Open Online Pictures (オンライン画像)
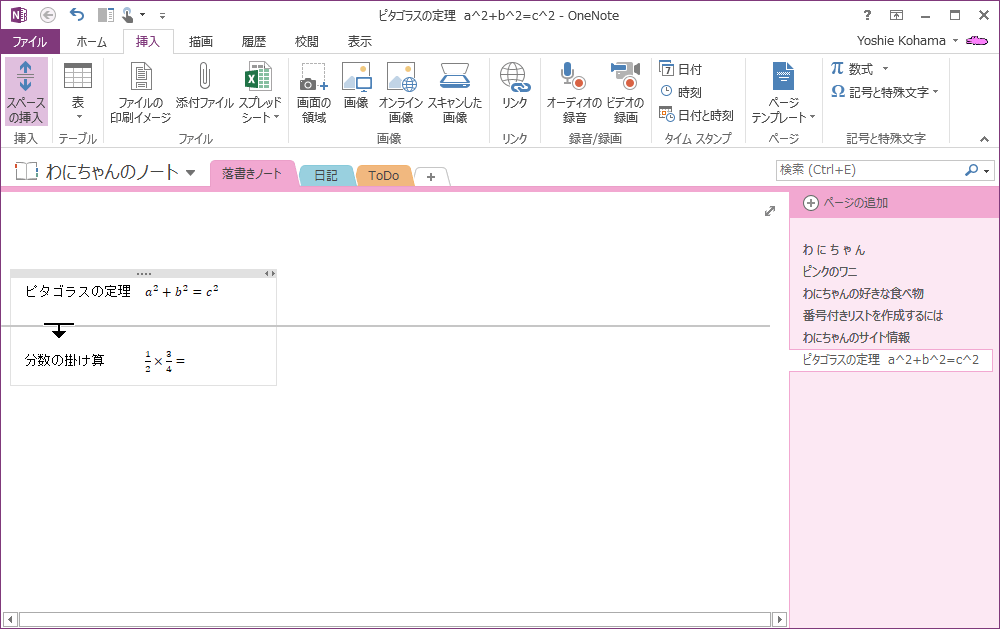The width and height of the screenshot is (1000, 629). (401, 92)
